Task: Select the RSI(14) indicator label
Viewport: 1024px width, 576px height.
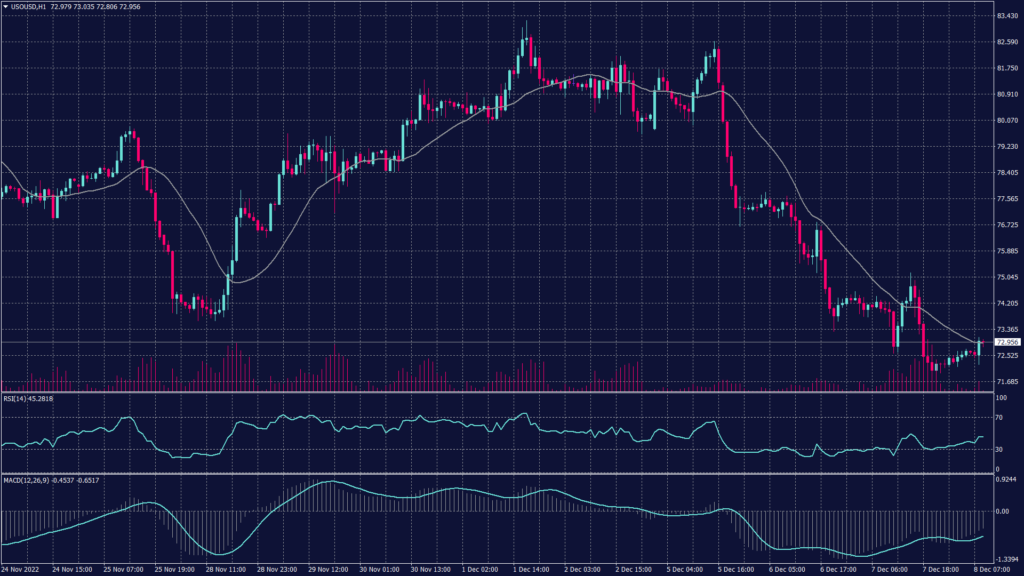Action: tap(26, 399)
